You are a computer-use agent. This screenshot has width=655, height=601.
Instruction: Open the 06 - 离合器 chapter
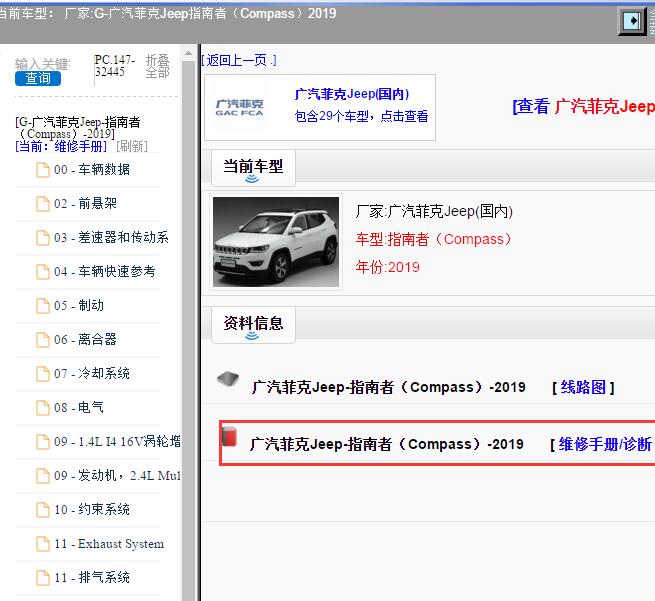click(x=85, y=339)
